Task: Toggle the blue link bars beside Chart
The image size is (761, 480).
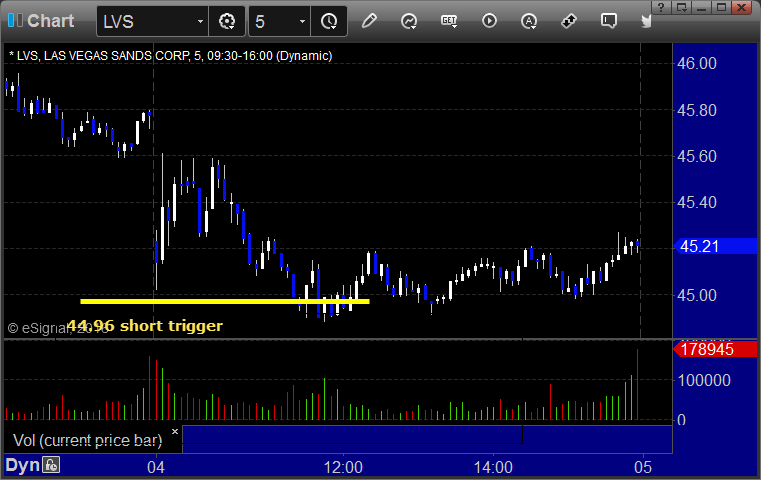Action: 15,21
